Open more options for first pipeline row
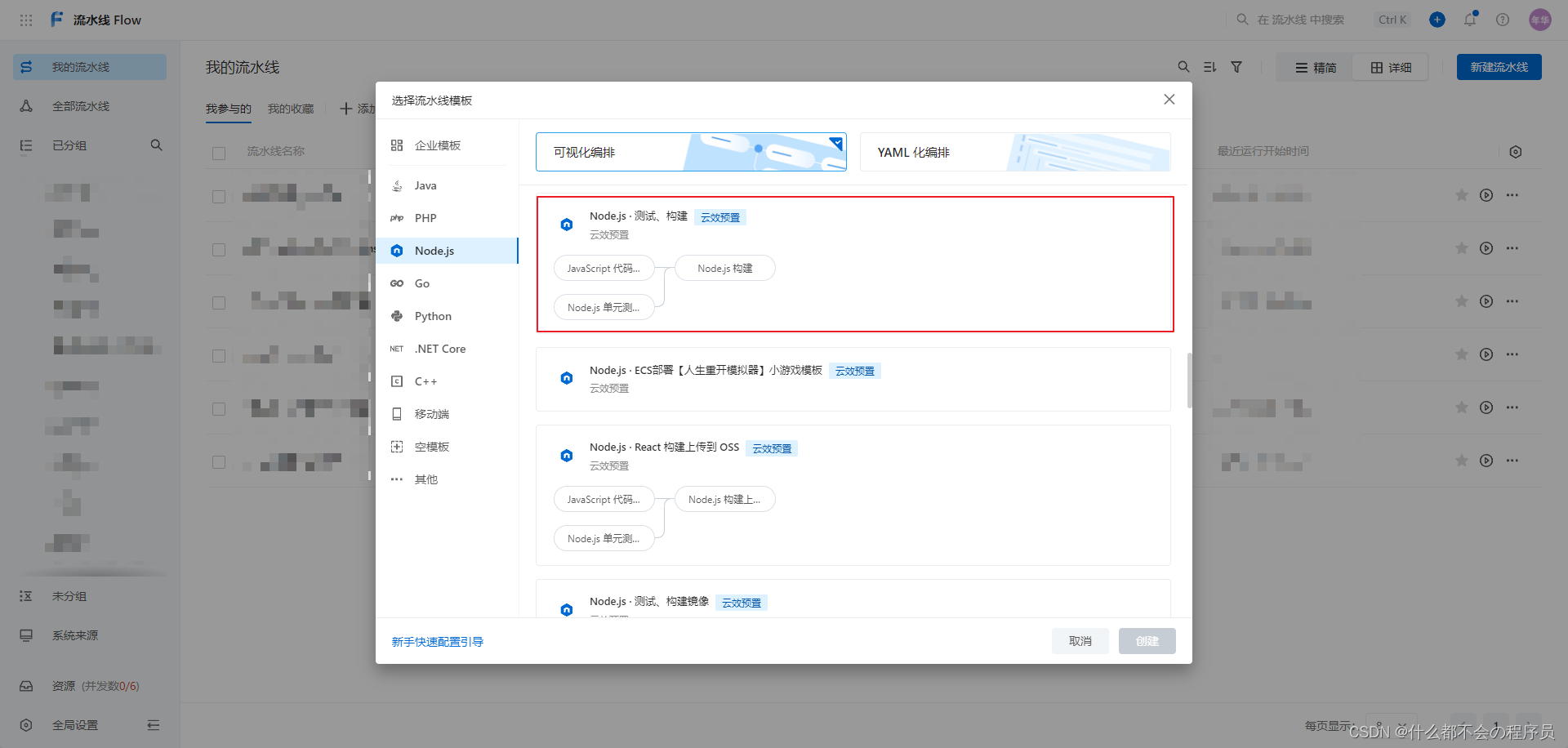The height and width of the screenshot is (748, 1568). (1512, 195)
